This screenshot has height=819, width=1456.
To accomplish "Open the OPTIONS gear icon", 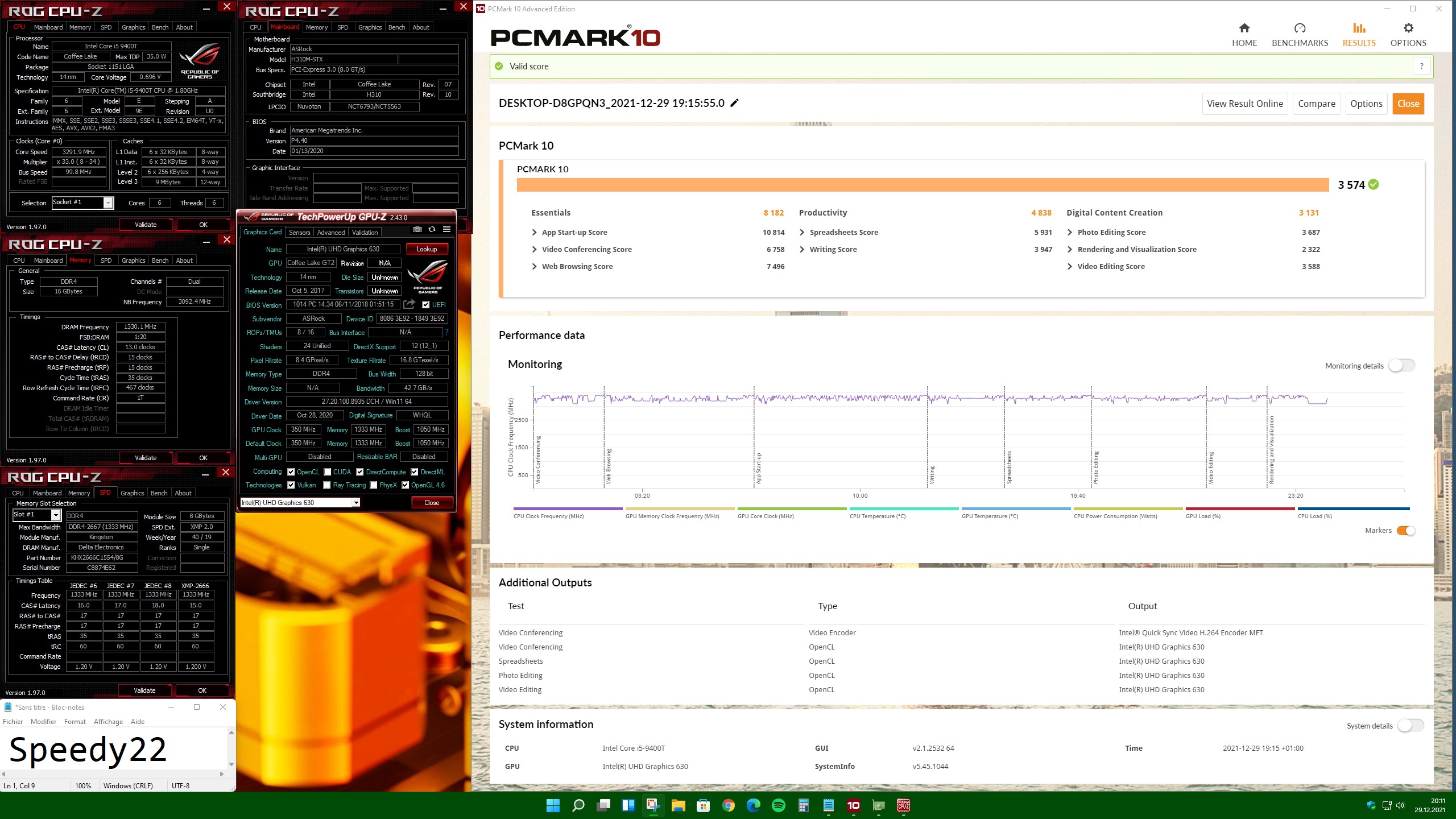I will [1408, 28].
